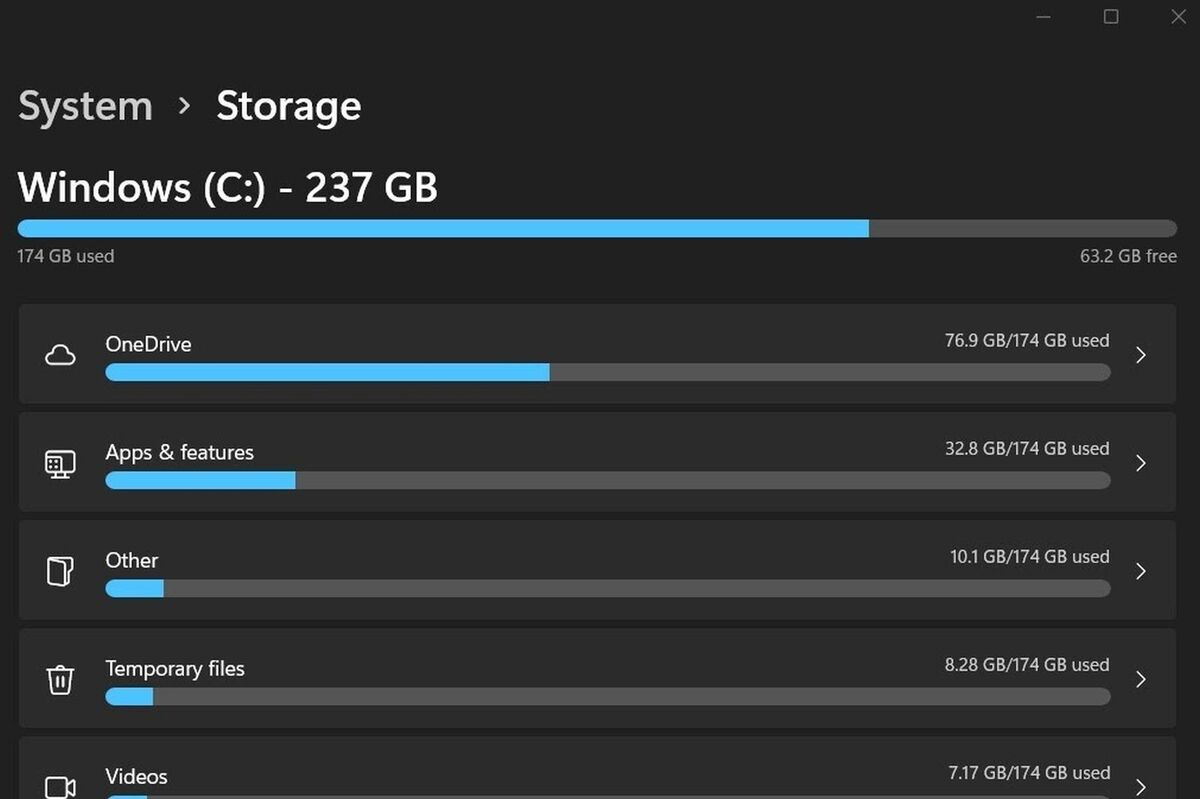Click the Storage breadcrumb title

pos(289,106)
